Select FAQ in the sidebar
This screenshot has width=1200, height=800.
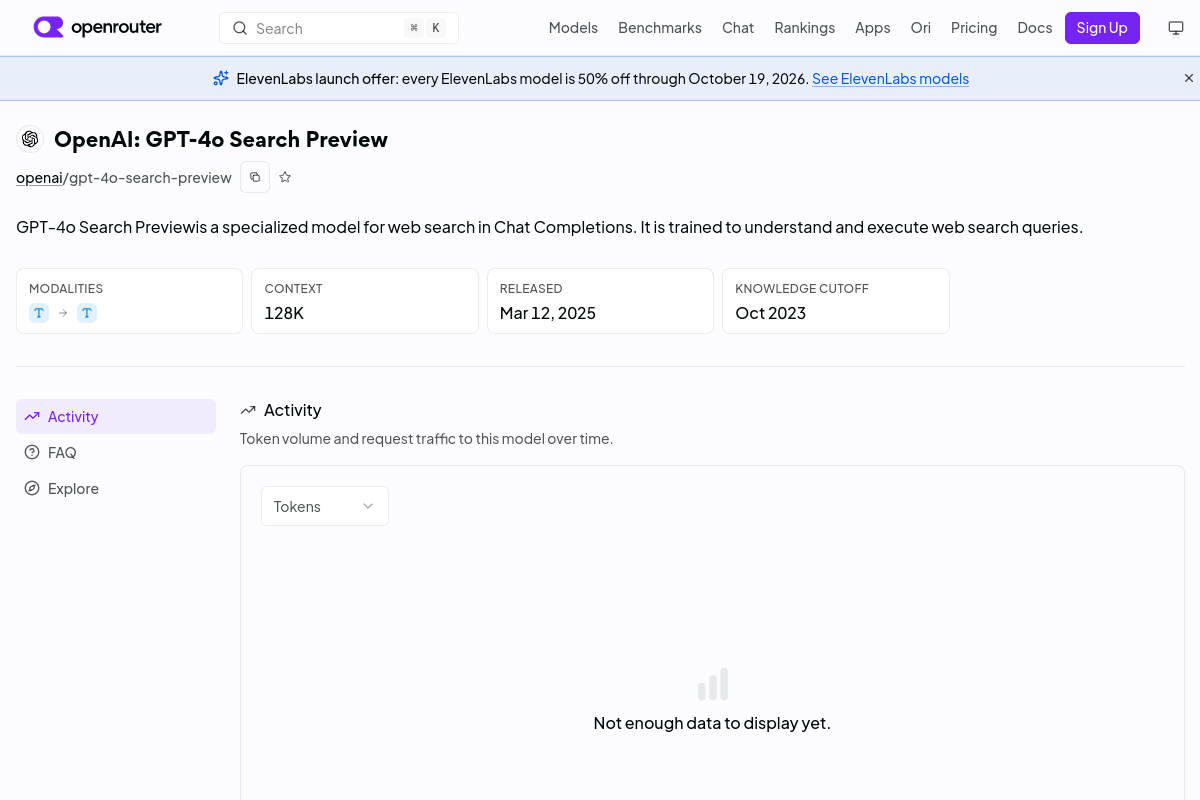116,452
